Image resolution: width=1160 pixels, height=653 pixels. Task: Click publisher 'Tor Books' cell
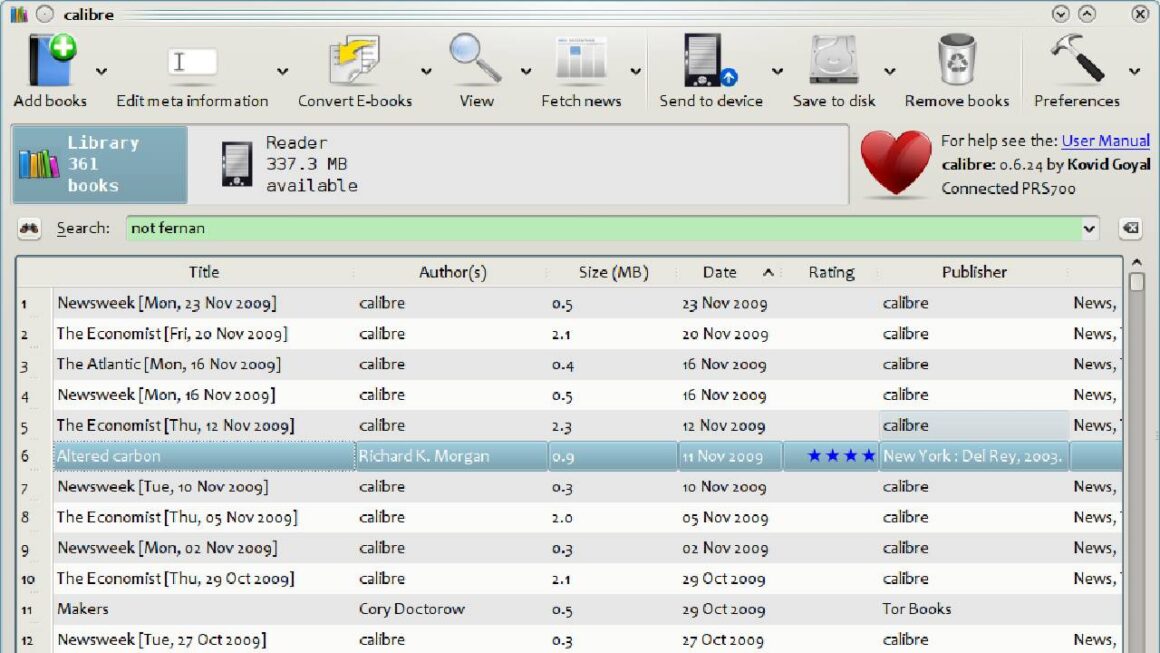click(x=974, y=609)
